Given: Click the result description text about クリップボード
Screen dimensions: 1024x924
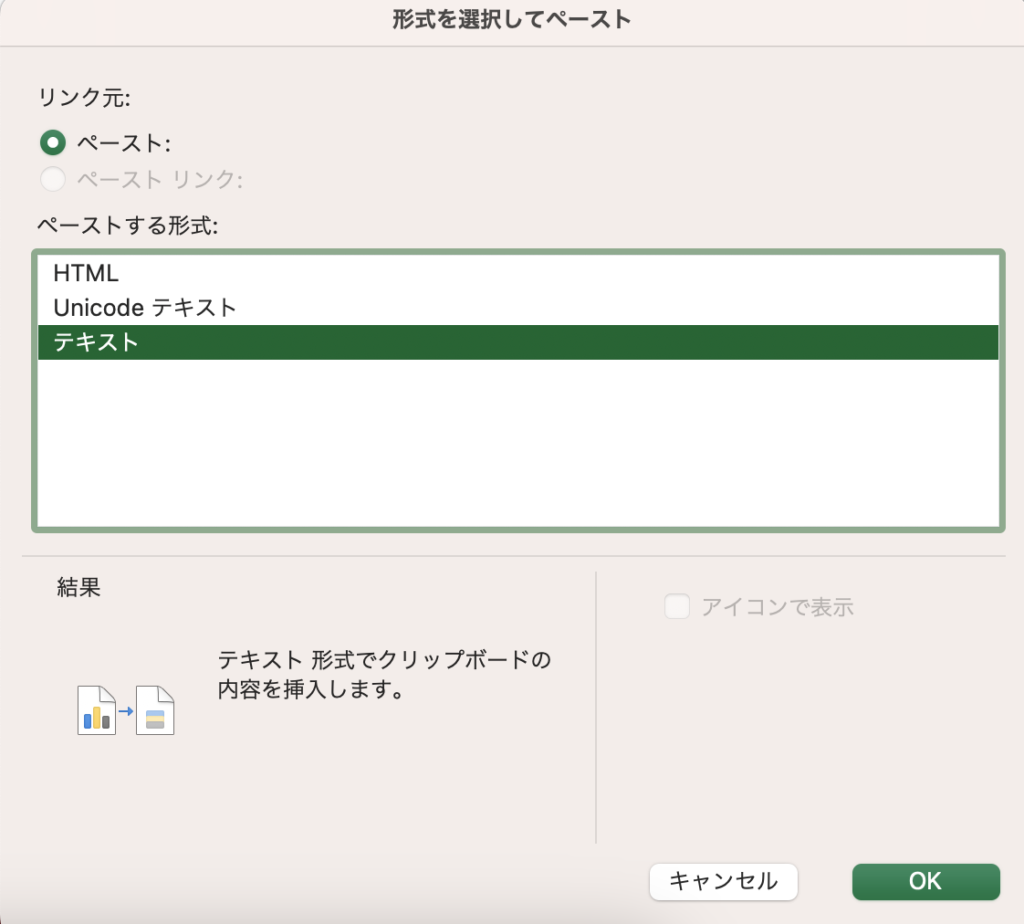Looking at the screenshot, I should pyautogui.click(x=384, y=675).
